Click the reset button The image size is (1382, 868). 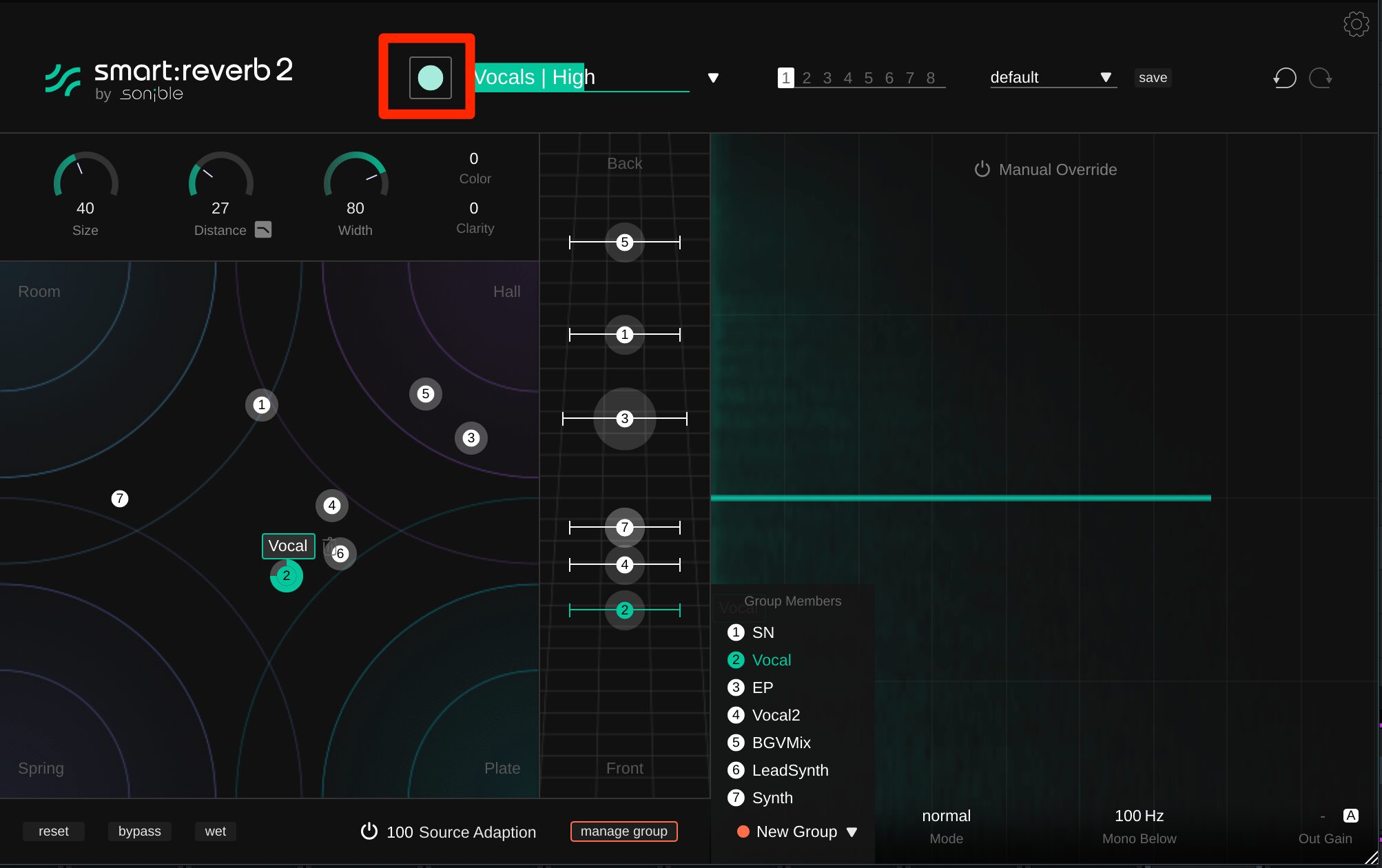[53, 831]
